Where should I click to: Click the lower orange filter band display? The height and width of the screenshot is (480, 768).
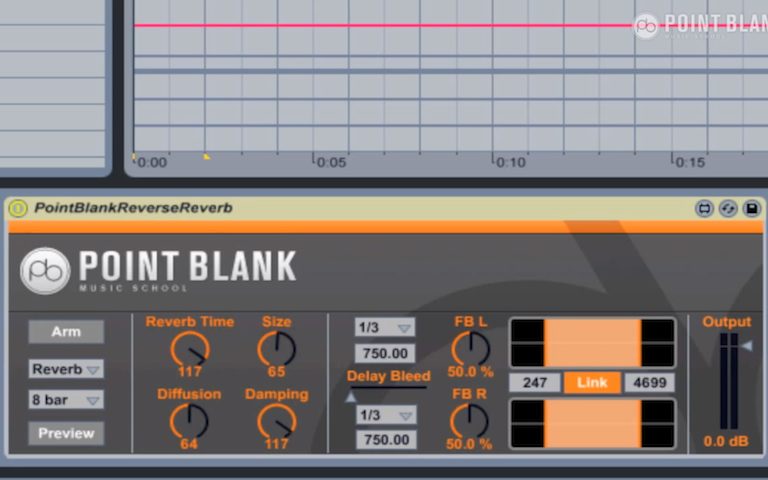[592, 424]
